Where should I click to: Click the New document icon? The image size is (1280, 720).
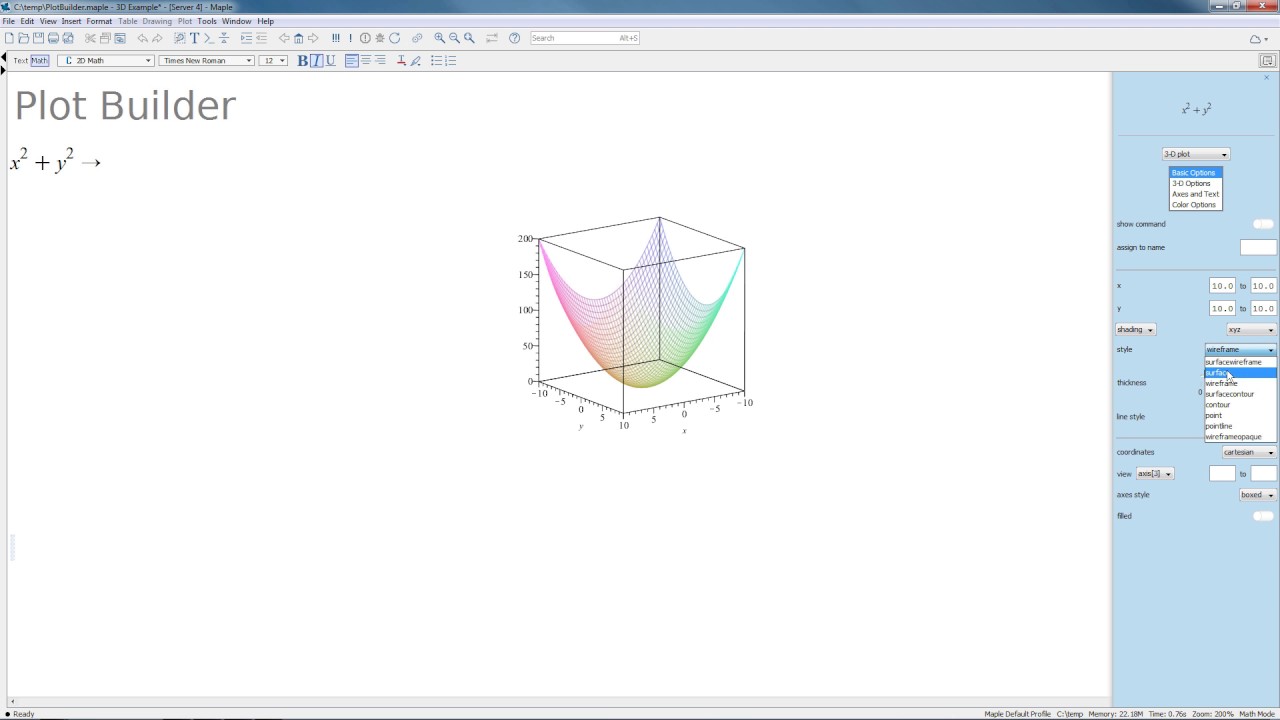click(x=9, y=38)
